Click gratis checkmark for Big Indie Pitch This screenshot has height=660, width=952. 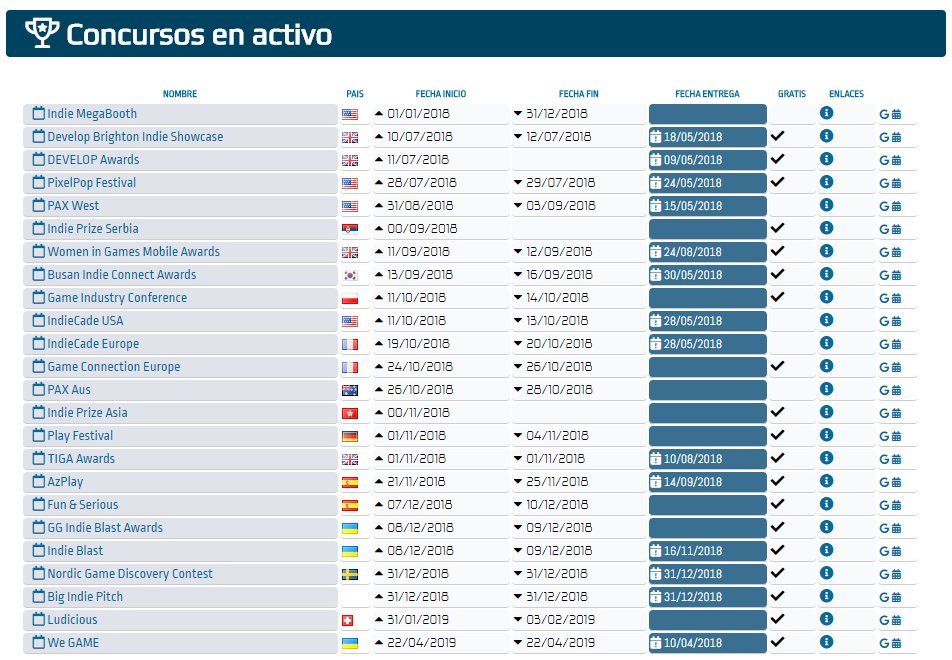[x=777, y=596]
